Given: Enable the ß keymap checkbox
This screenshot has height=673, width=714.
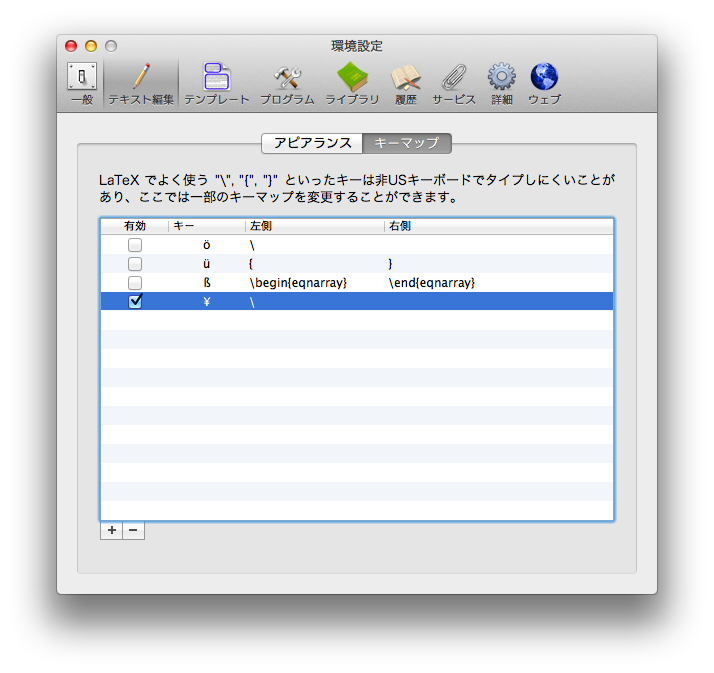Looking at the screenshot, I should (x=135, y=283).
